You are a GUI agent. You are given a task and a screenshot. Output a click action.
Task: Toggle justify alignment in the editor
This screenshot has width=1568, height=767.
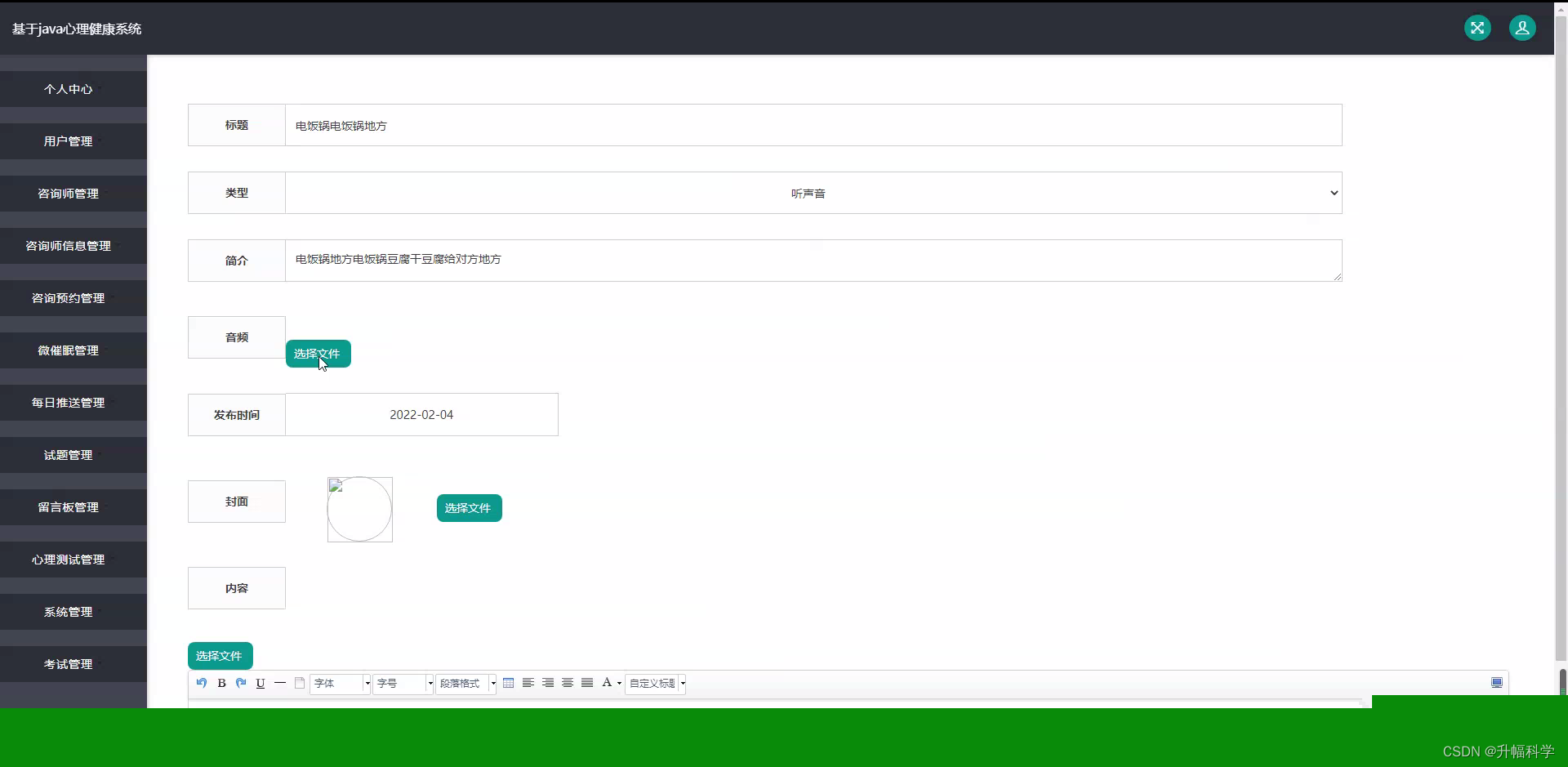[586, 684]
